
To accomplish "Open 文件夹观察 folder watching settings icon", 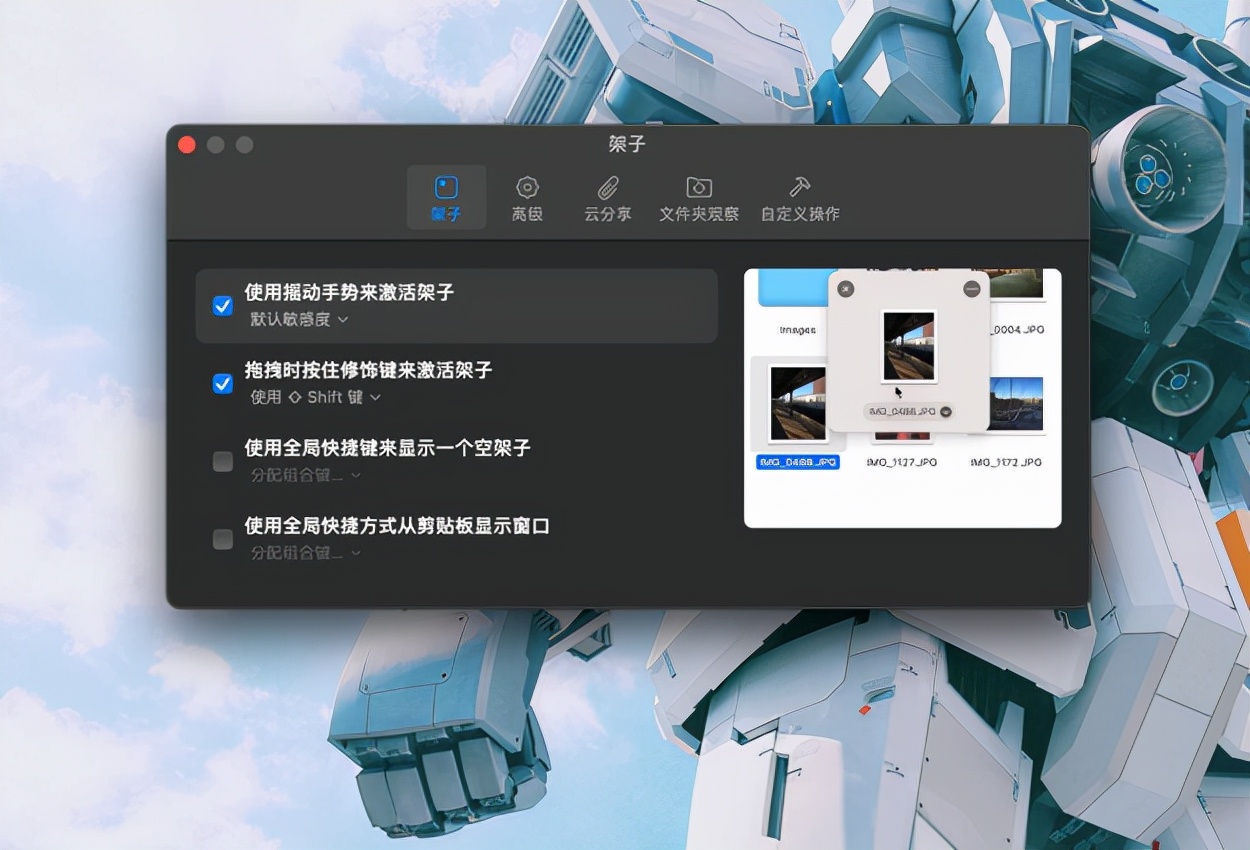I will 698,187.
